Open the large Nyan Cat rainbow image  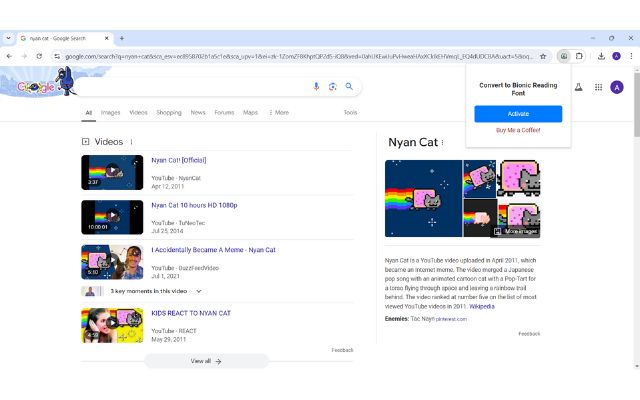point(423,198)
